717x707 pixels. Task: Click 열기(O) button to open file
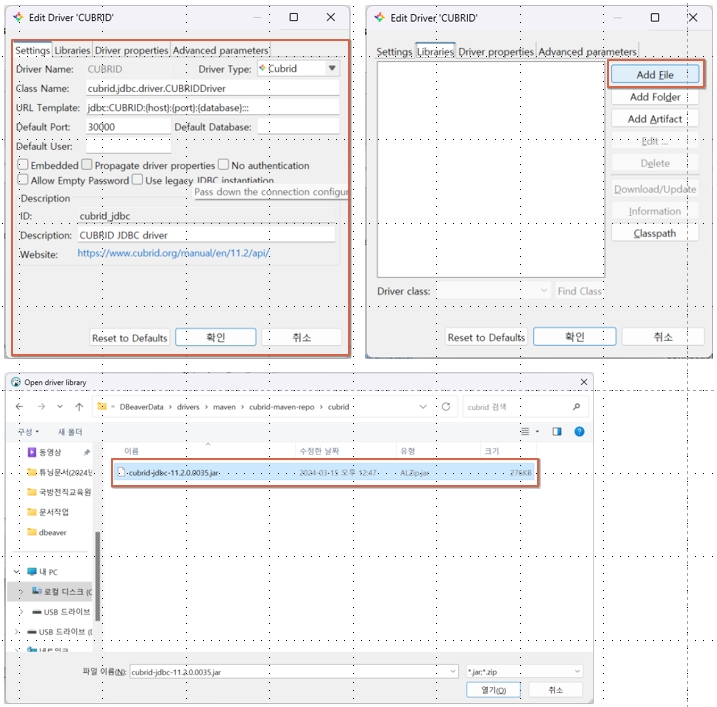[493, 690]
